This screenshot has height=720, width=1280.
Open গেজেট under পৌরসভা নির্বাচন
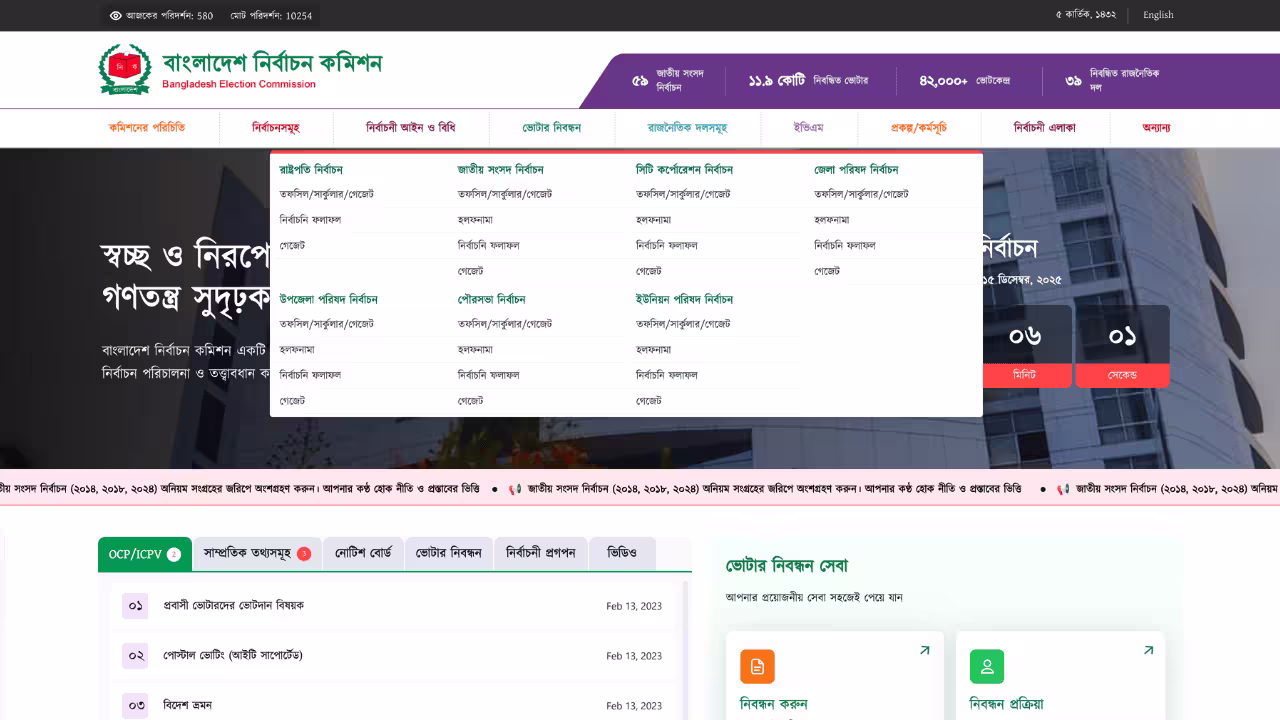471,401
